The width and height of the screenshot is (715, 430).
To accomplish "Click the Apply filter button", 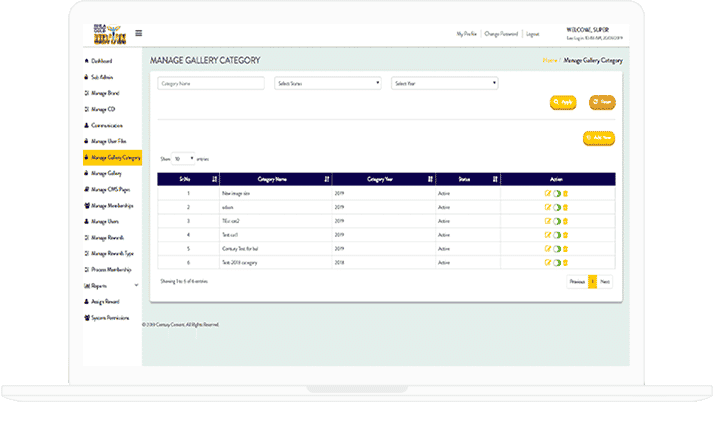I will tap(563, 103).
